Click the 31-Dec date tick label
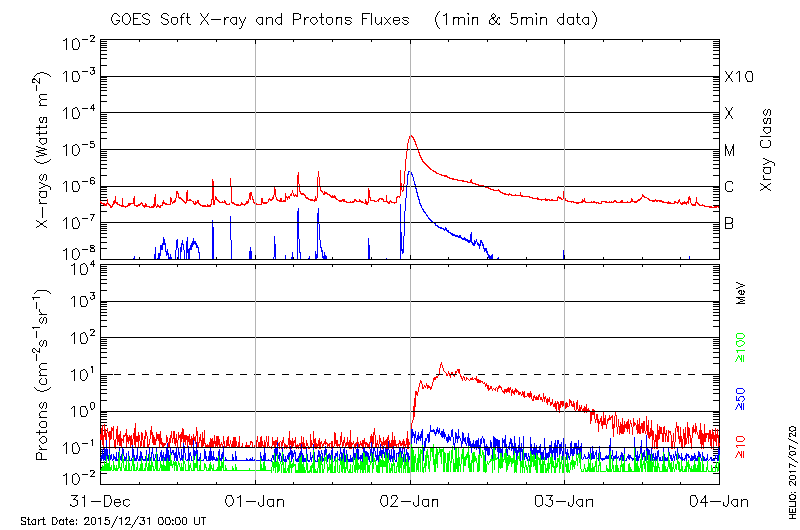 [101, 501]
